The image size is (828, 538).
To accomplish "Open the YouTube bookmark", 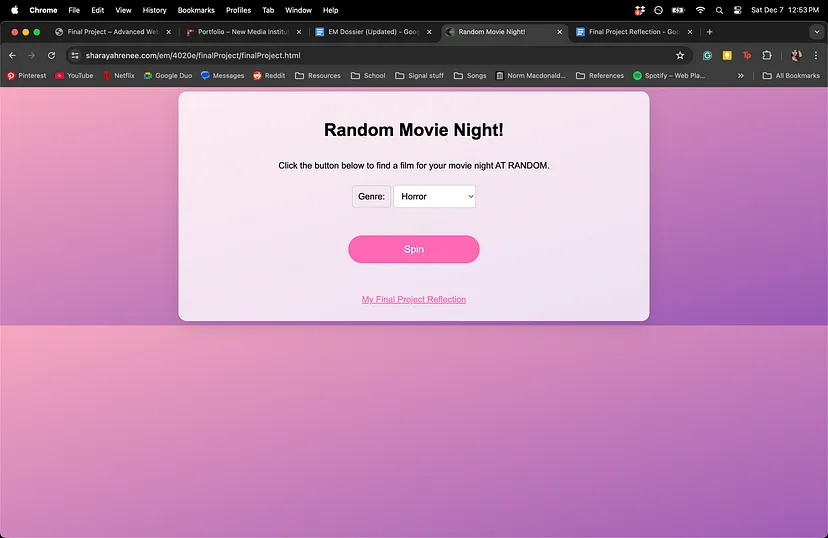I will coord(74,76).
